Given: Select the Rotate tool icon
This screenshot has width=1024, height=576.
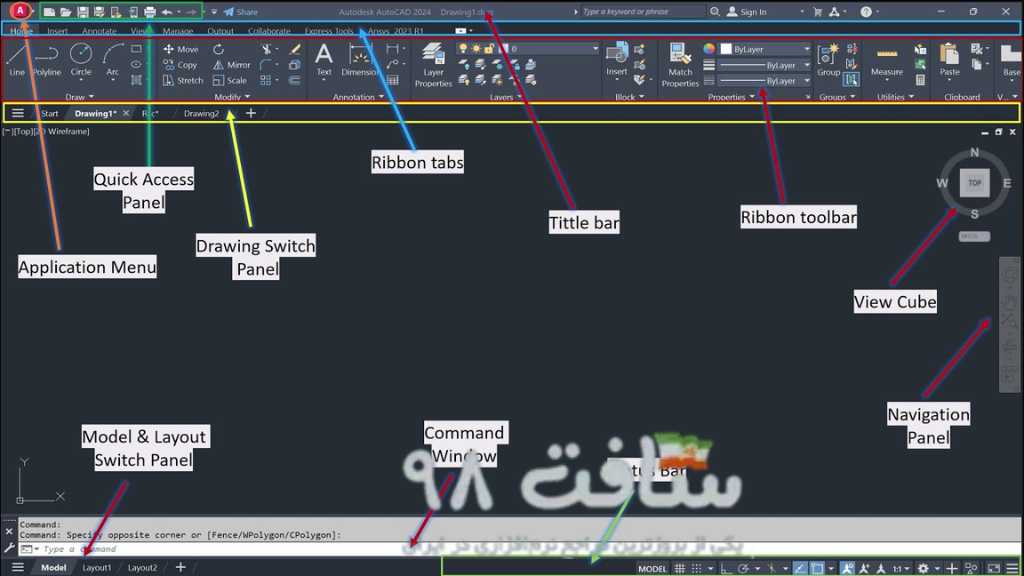Looking at the screenshot, I should click(218, 49).
